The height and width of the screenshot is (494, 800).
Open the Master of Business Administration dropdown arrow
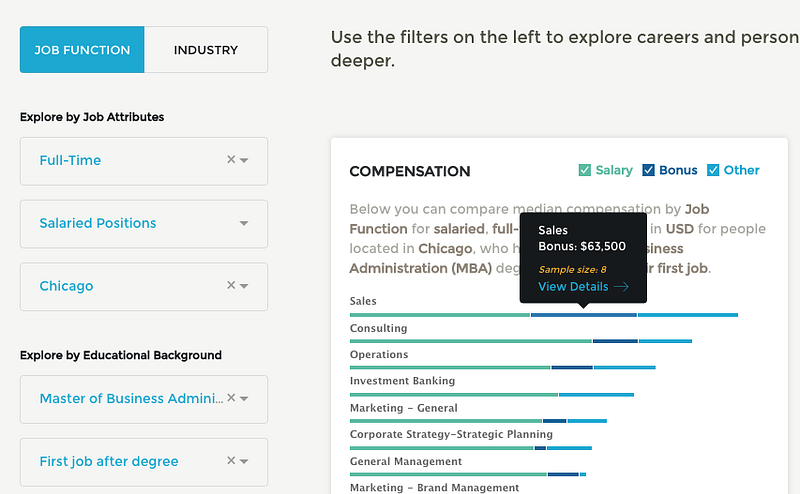(x=245, y=399)
